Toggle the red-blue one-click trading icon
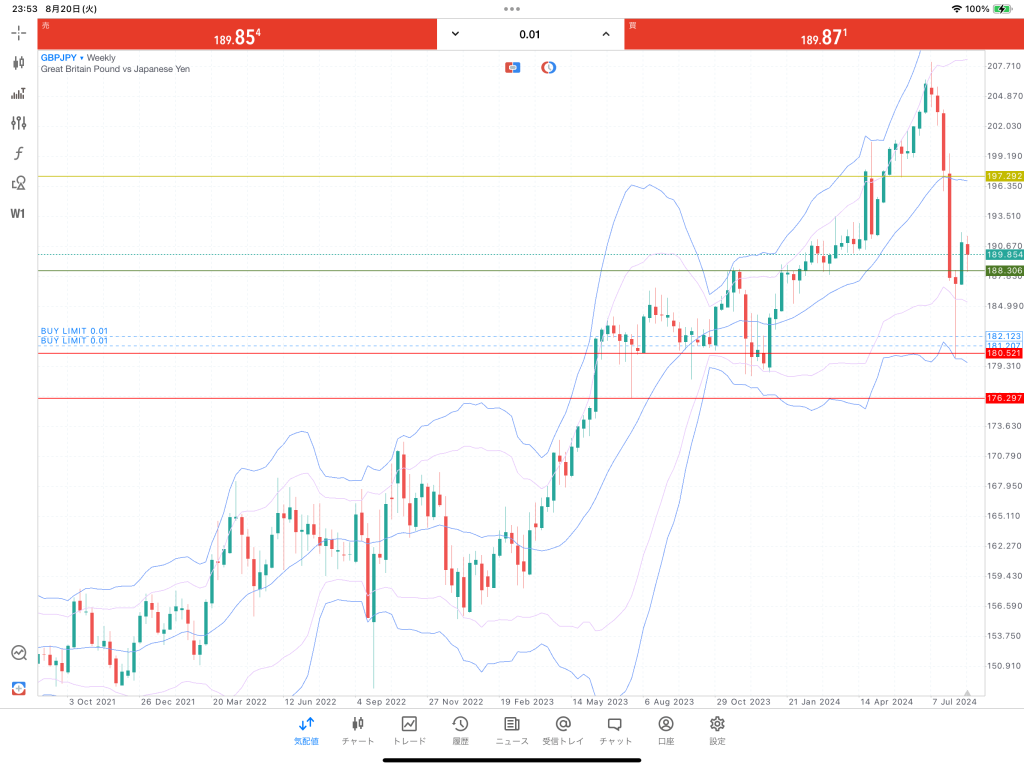Image resolution: width=1024 pixels, height=768 pixels. coord(513,68)
